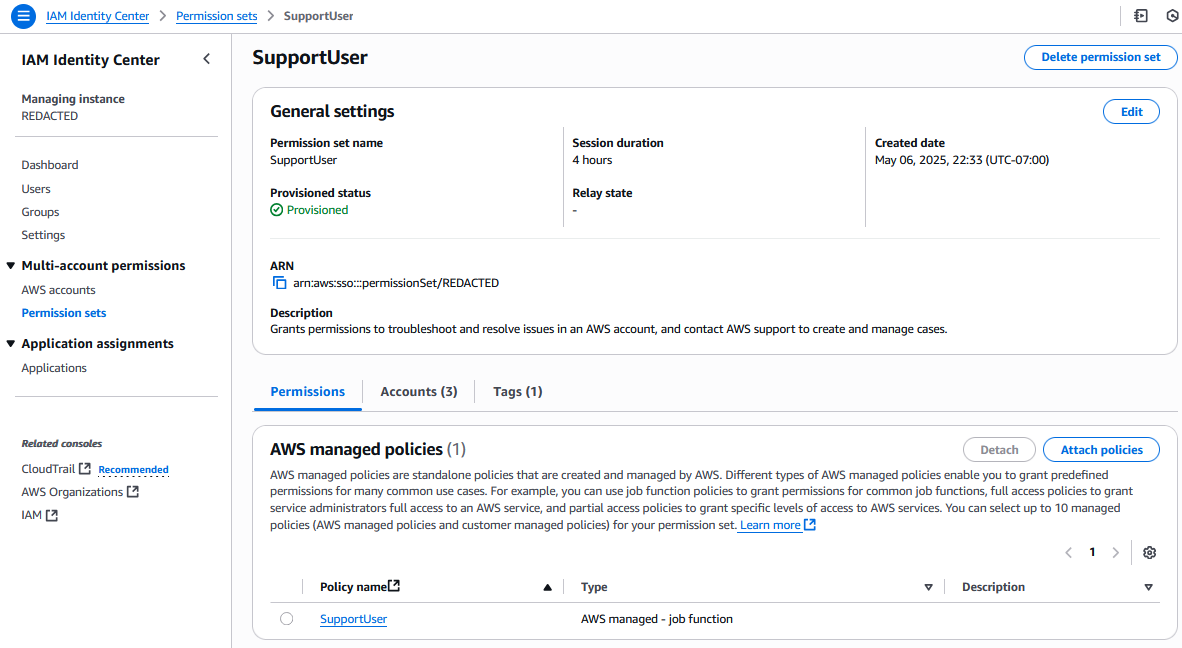Click the 'Provisioned' status text
Viewport: 1182px width, 648px height.
(x=317, y=210)
